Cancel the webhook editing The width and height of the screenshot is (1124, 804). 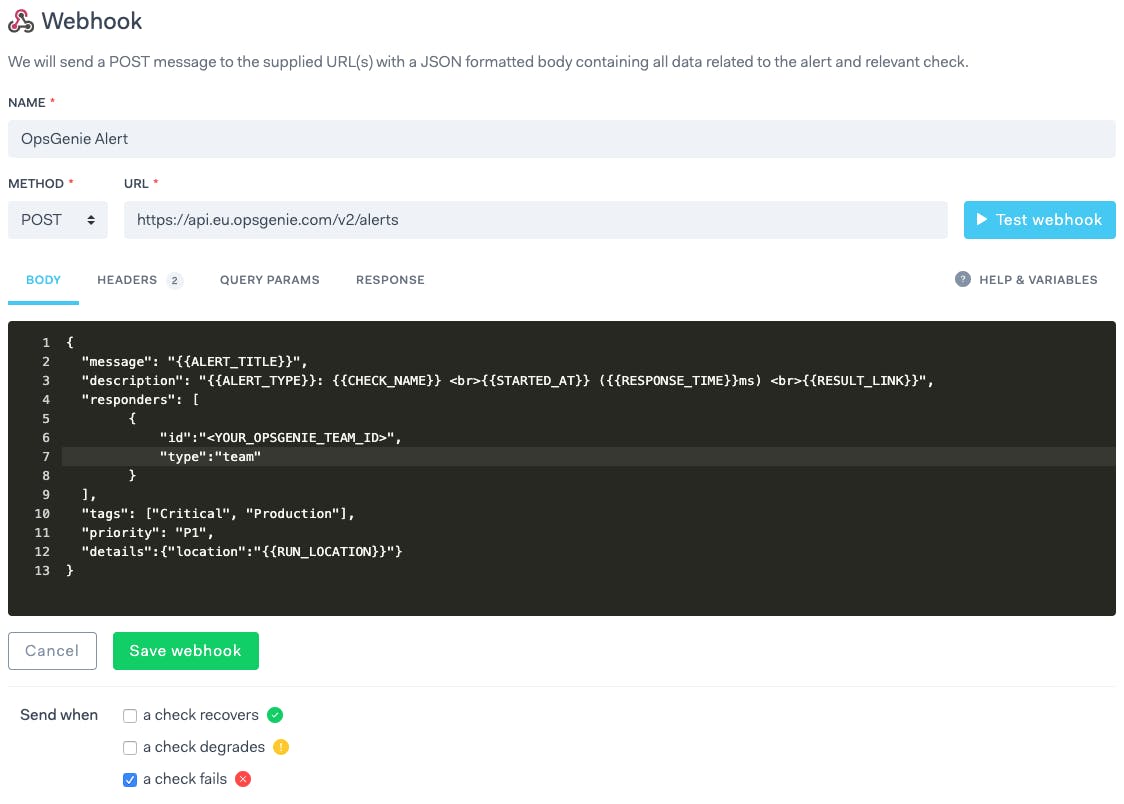(x=52, y=651)
